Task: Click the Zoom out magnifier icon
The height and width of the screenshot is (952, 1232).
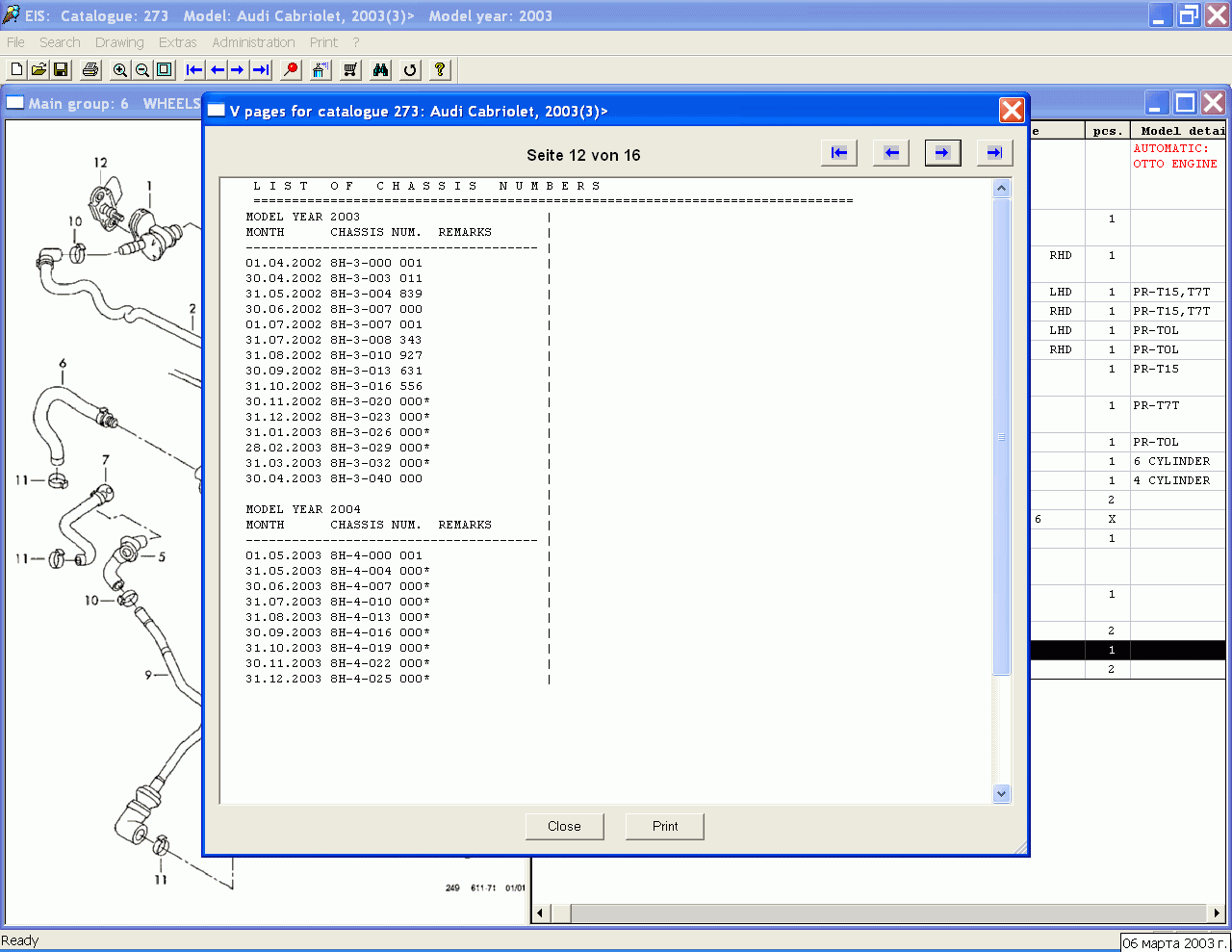Action: 142,69
